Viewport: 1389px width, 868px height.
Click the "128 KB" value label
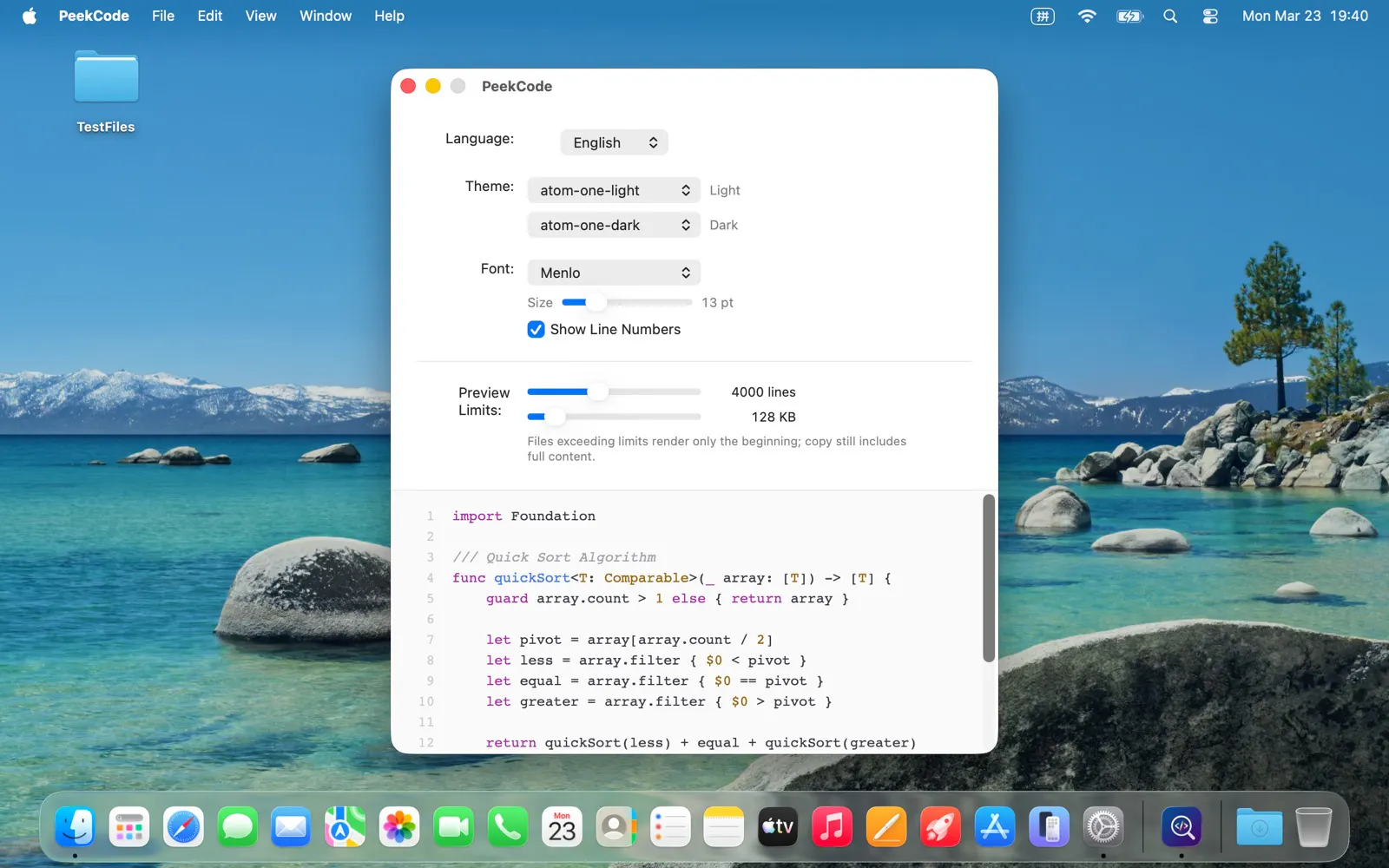coord(773,418)
